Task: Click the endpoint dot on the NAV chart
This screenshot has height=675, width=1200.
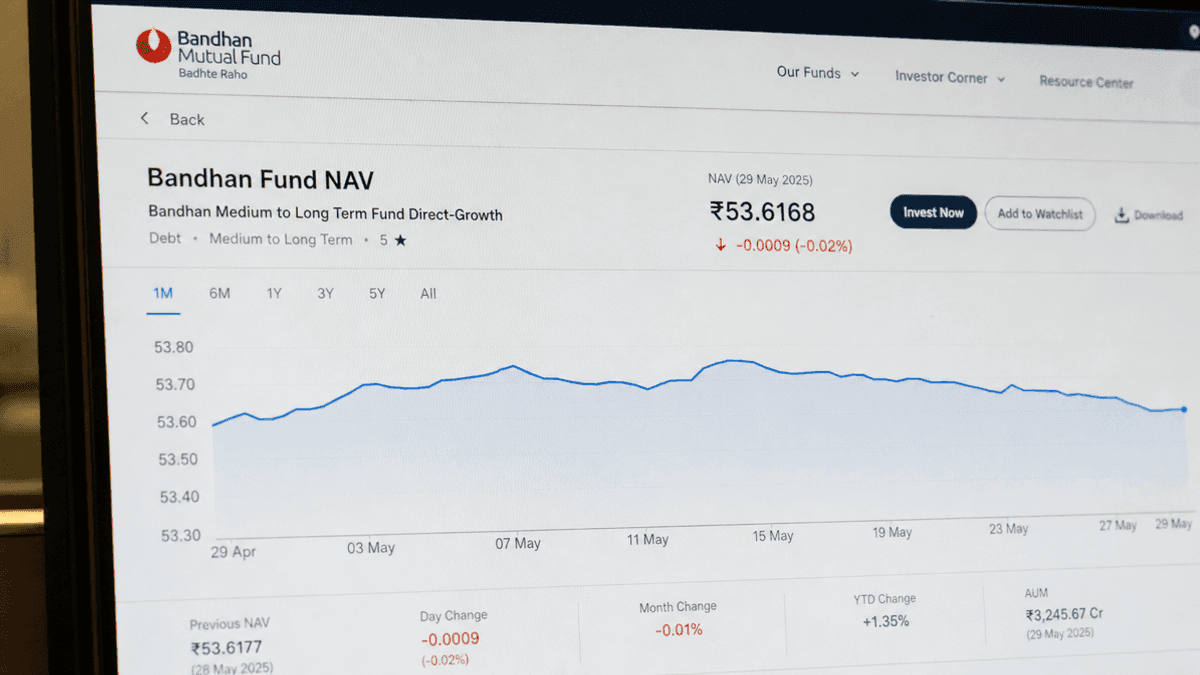Action: coord(1184,409)
